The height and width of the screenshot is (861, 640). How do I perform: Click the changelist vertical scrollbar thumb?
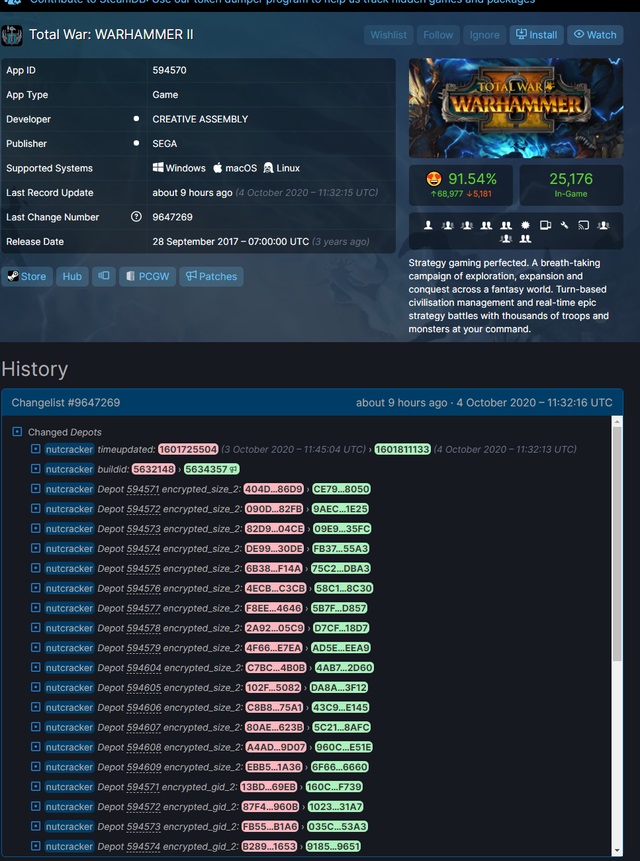pos(617,544)
